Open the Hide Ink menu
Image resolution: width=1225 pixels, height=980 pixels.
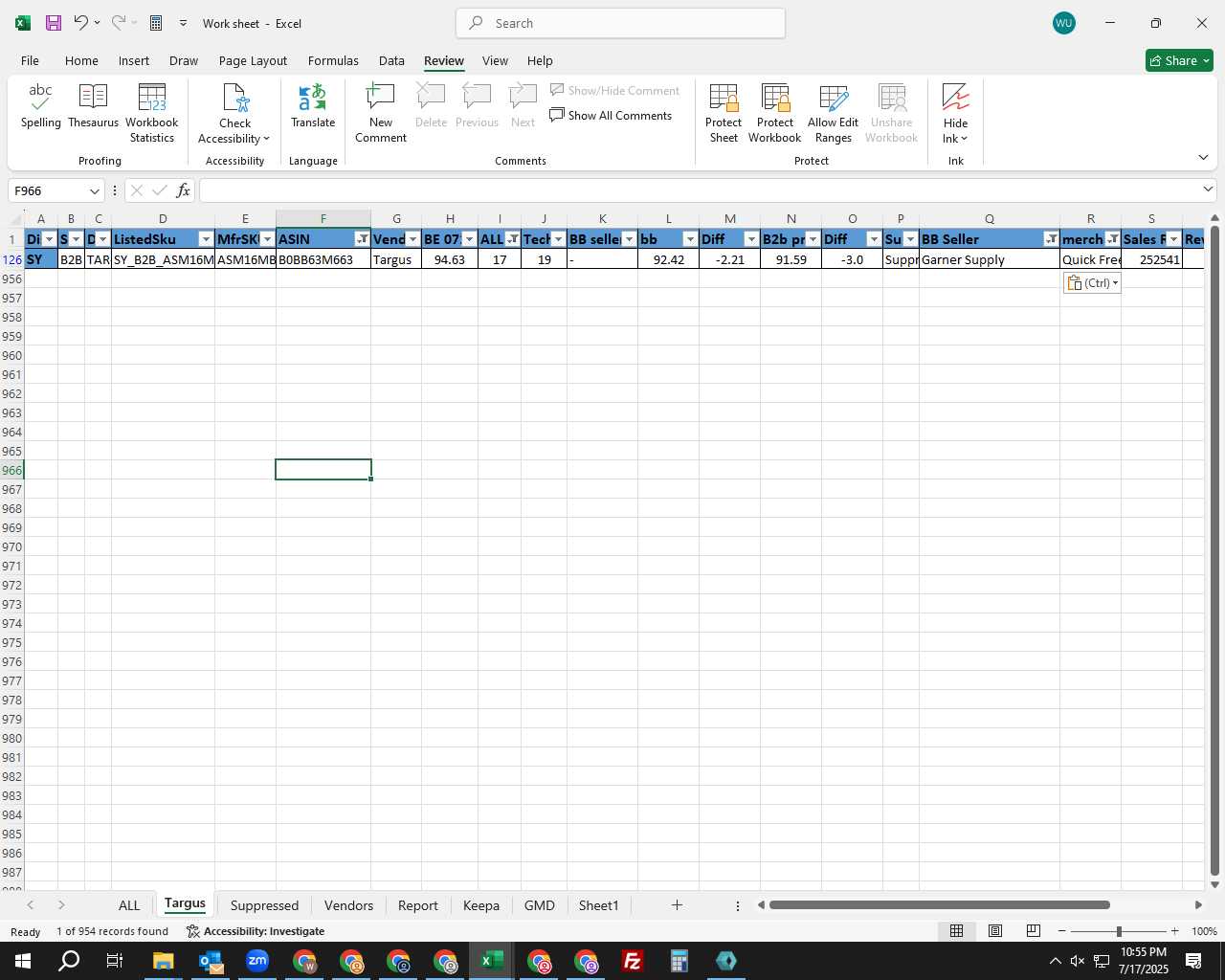[955, 113]
